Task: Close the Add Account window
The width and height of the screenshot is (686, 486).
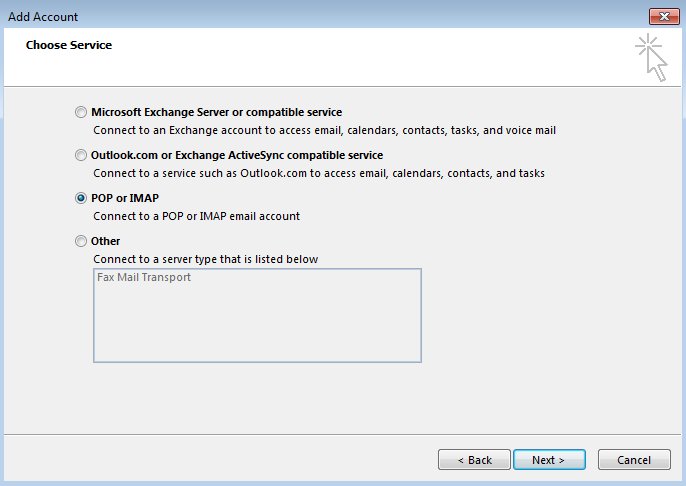Action: tap(663, 16)
